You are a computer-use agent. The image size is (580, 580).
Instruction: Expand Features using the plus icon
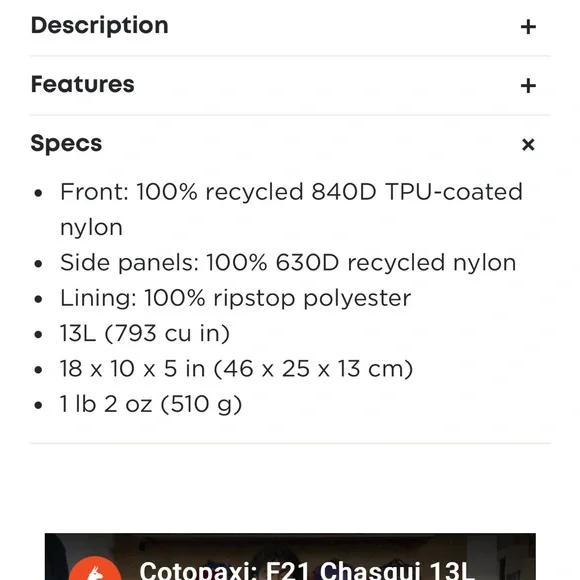pos(528,85)
